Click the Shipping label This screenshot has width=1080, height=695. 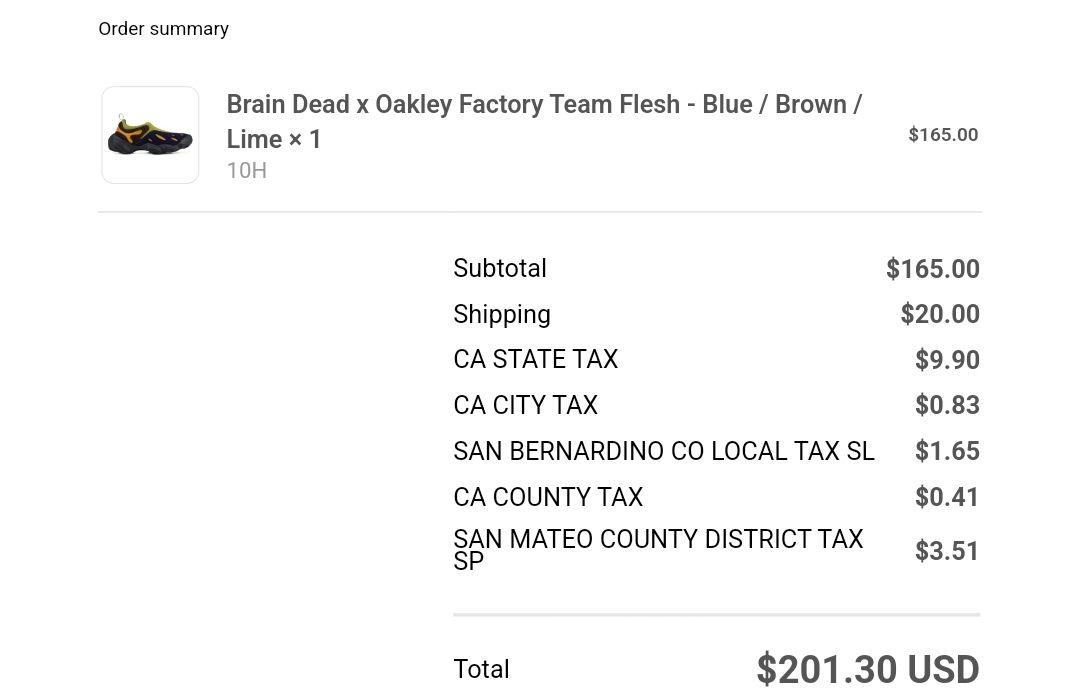pyautogui.click(x=501, y=314)
